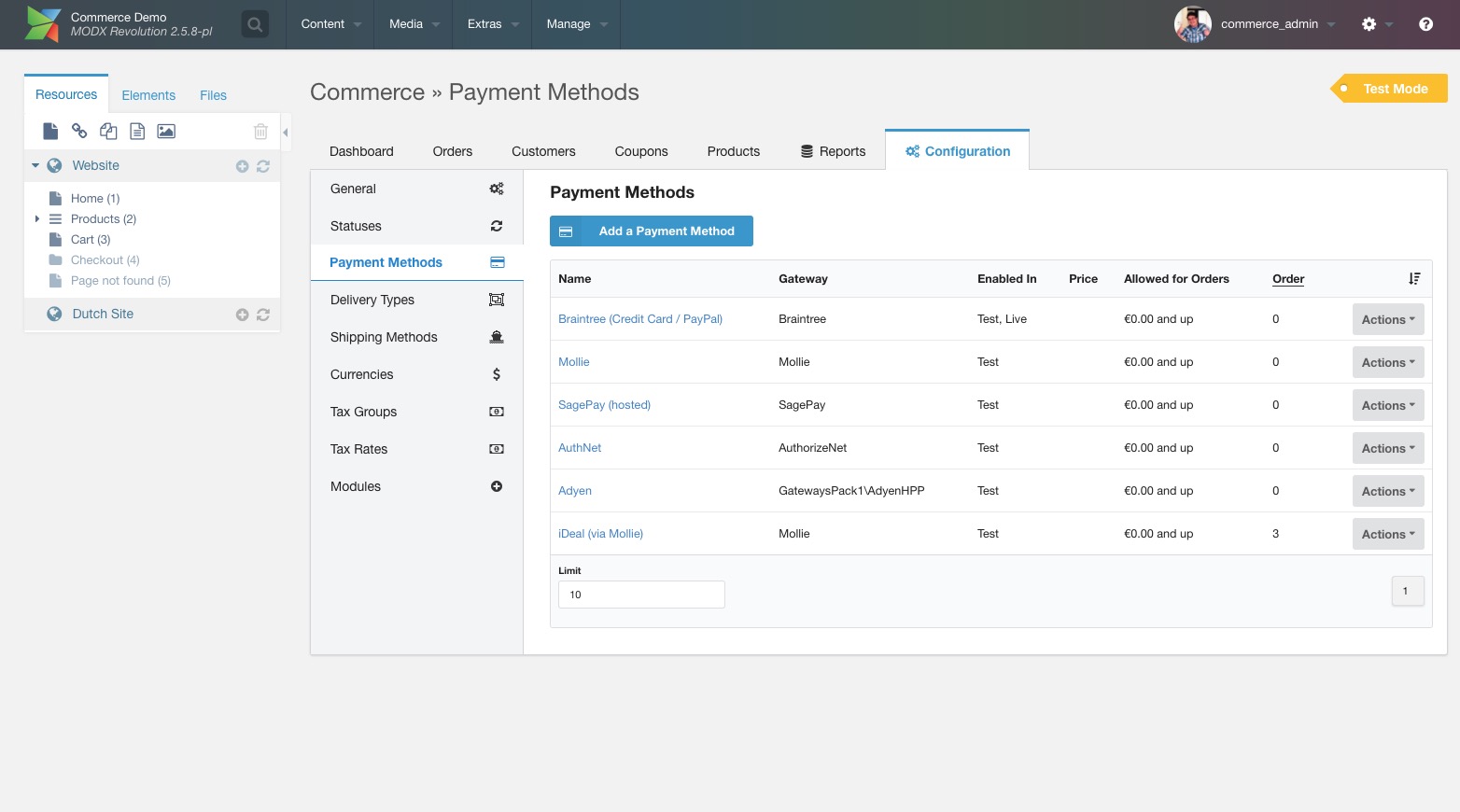The width and height of the screenshot is (1460, 812).
Task: Open the help question mark icon
Action: [x=1425, y=24]
